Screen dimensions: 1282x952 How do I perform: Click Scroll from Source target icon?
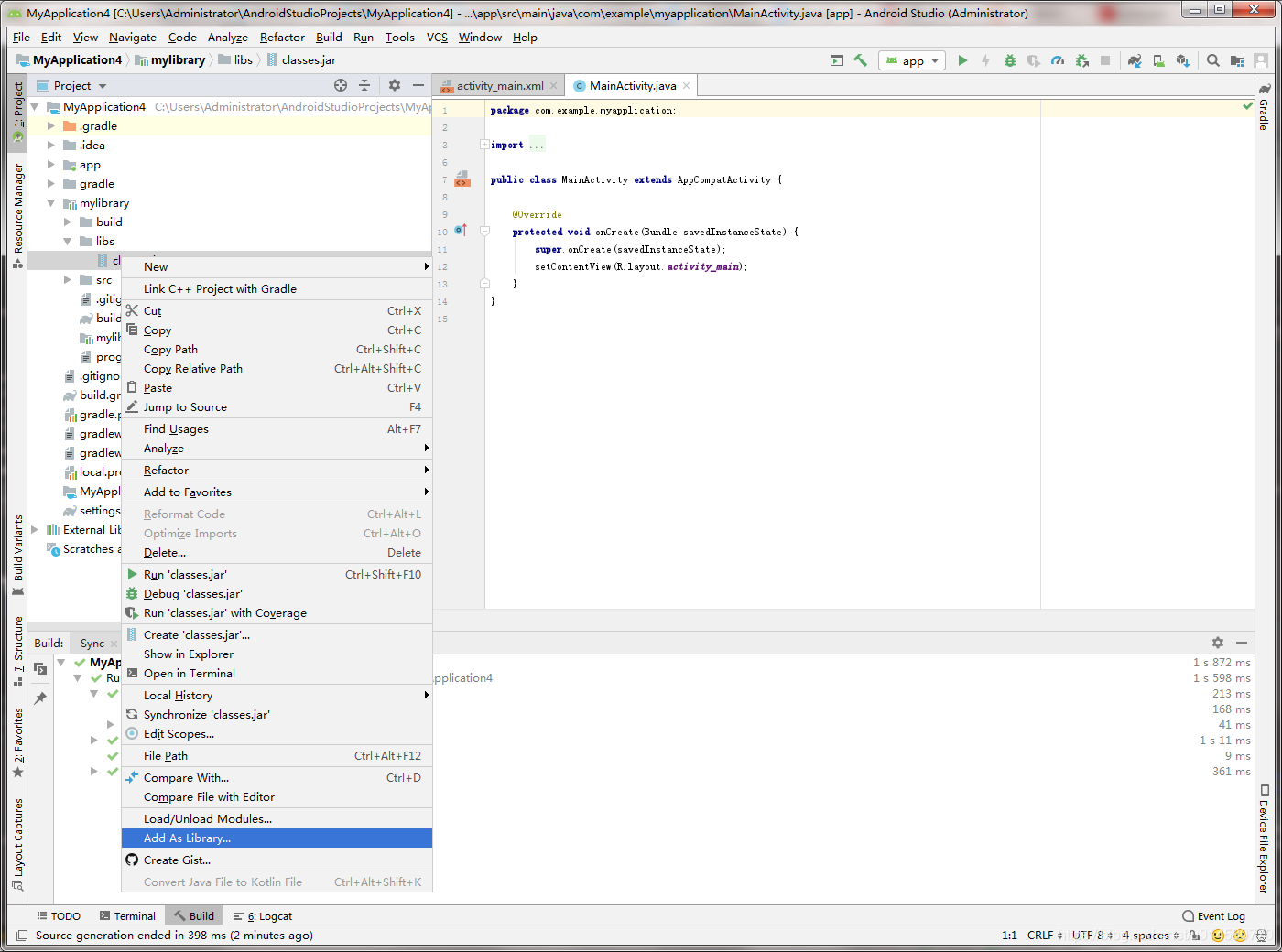[341, 85]
